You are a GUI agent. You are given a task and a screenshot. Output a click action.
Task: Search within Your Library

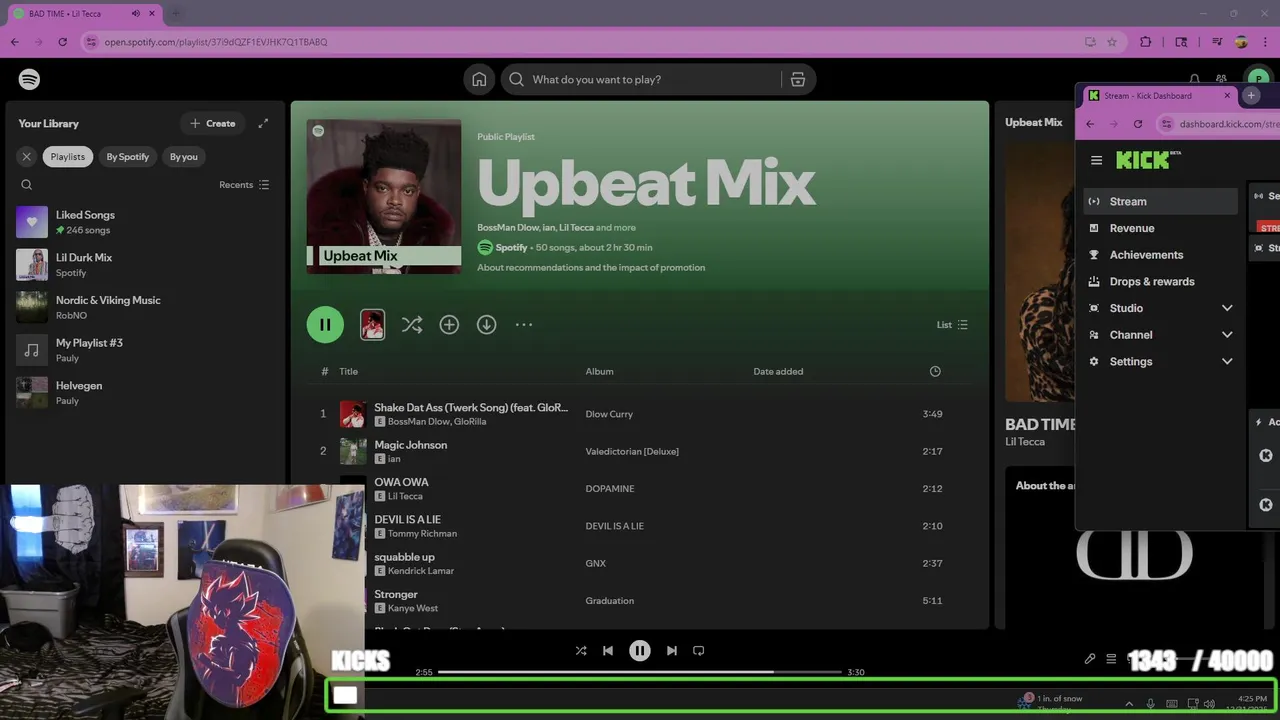[x=27, y=185]
